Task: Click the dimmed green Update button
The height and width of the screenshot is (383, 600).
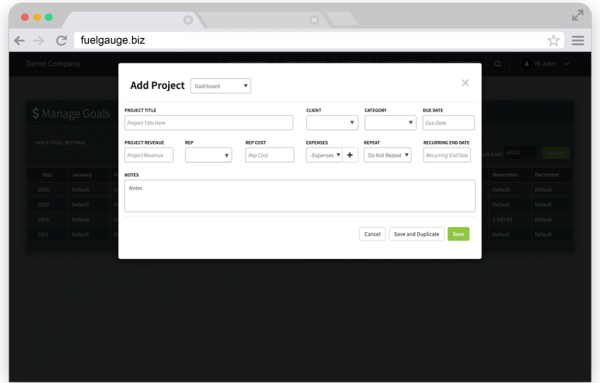Action: [556, 153]
